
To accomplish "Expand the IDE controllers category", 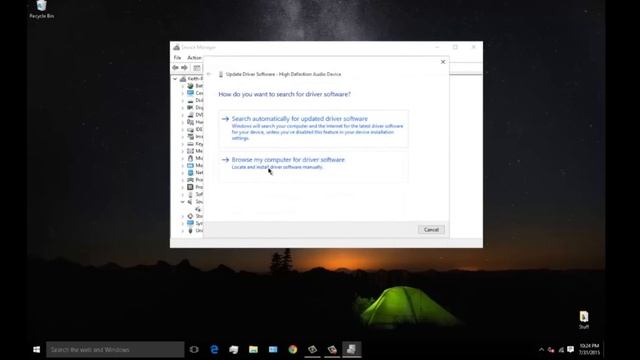I will tap(182, 129).
